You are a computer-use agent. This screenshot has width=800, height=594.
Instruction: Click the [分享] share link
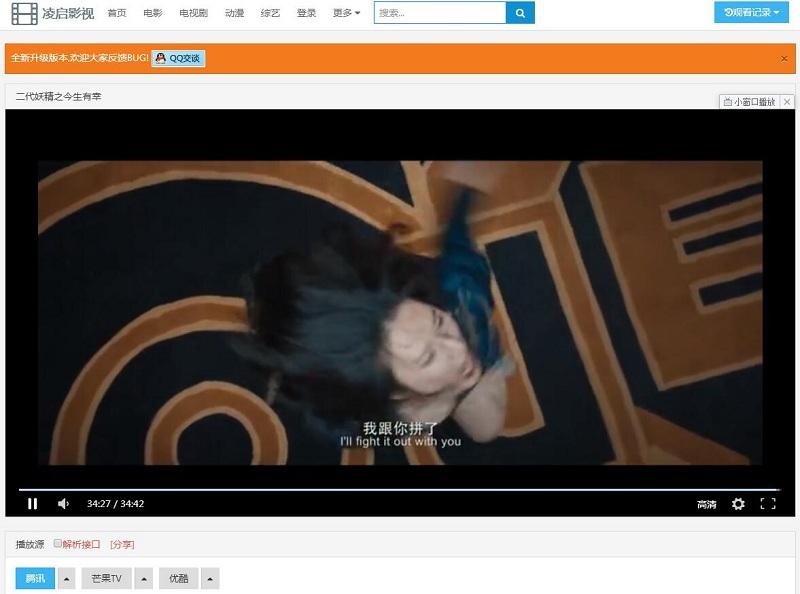[122, 544]
